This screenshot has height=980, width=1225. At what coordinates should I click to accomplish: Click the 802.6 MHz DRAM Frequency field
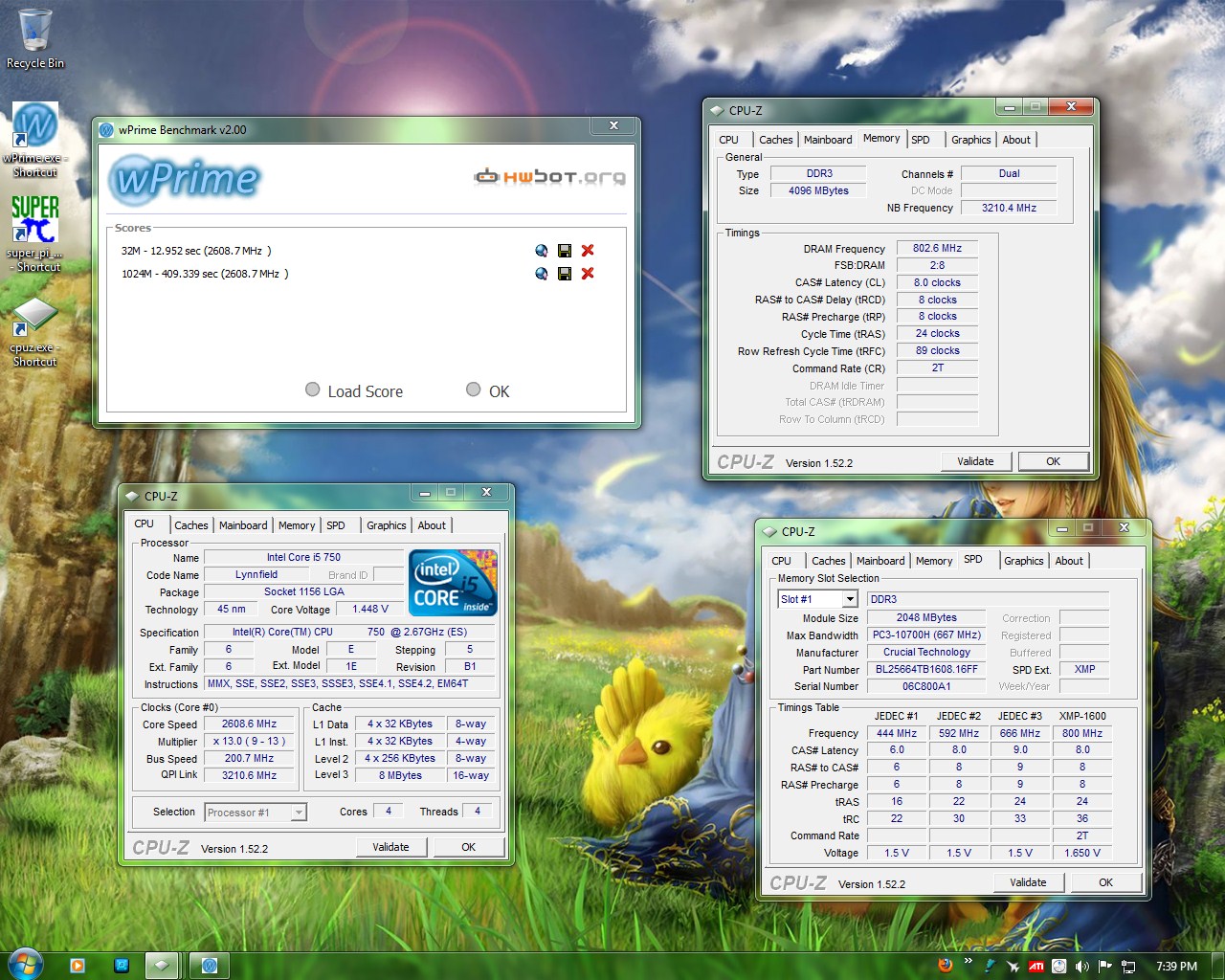coord(937,248)
